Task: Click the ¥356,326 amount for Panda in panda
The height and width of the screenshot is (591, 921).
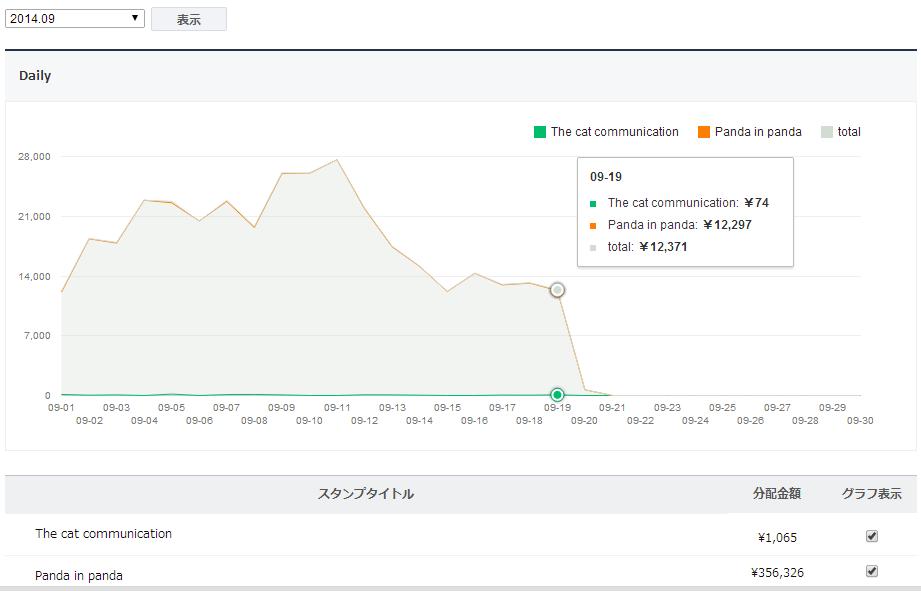Action: tap(777, 573)
